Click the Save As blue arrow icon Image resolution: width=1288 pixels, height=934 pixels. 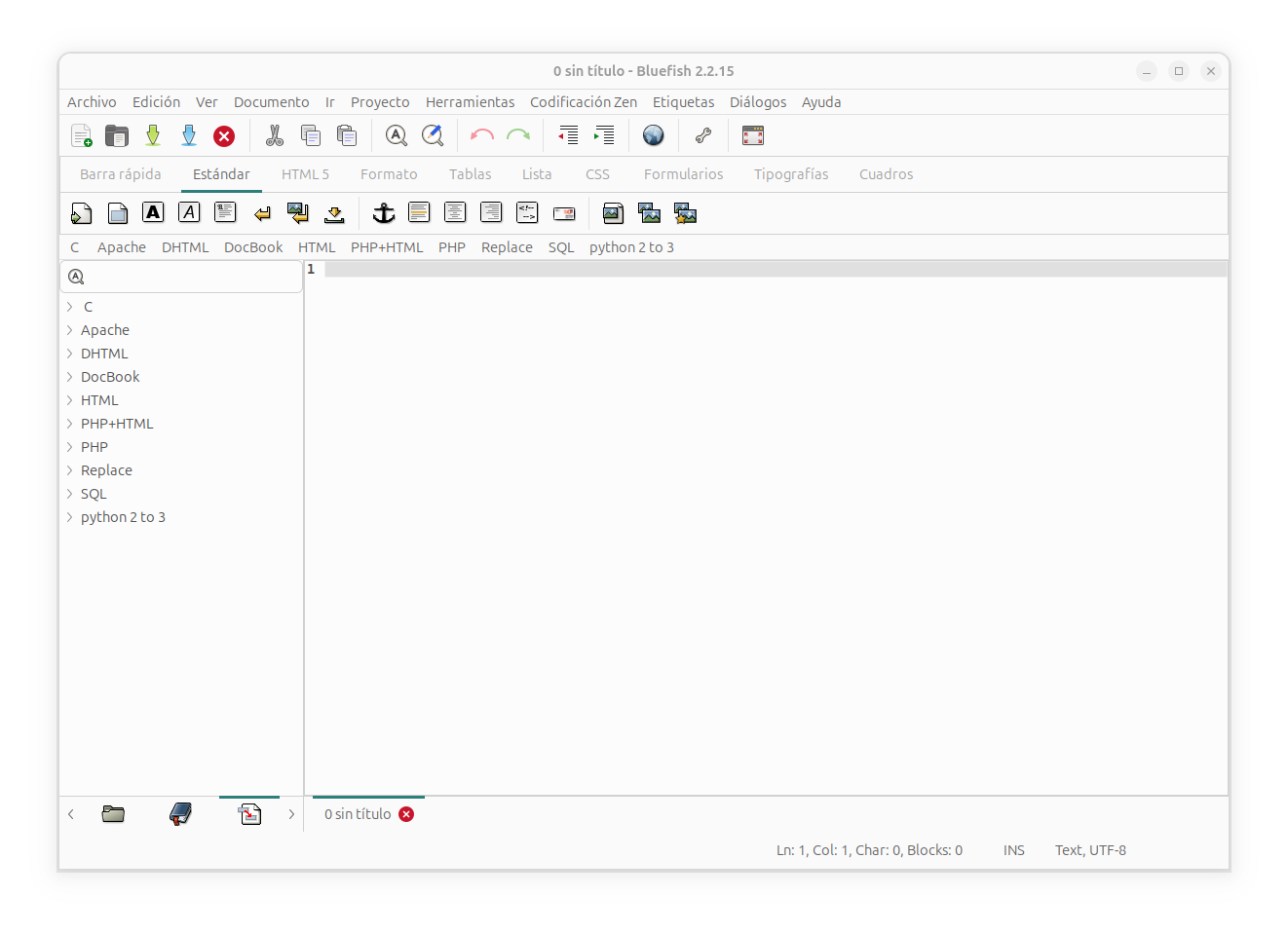189,135
